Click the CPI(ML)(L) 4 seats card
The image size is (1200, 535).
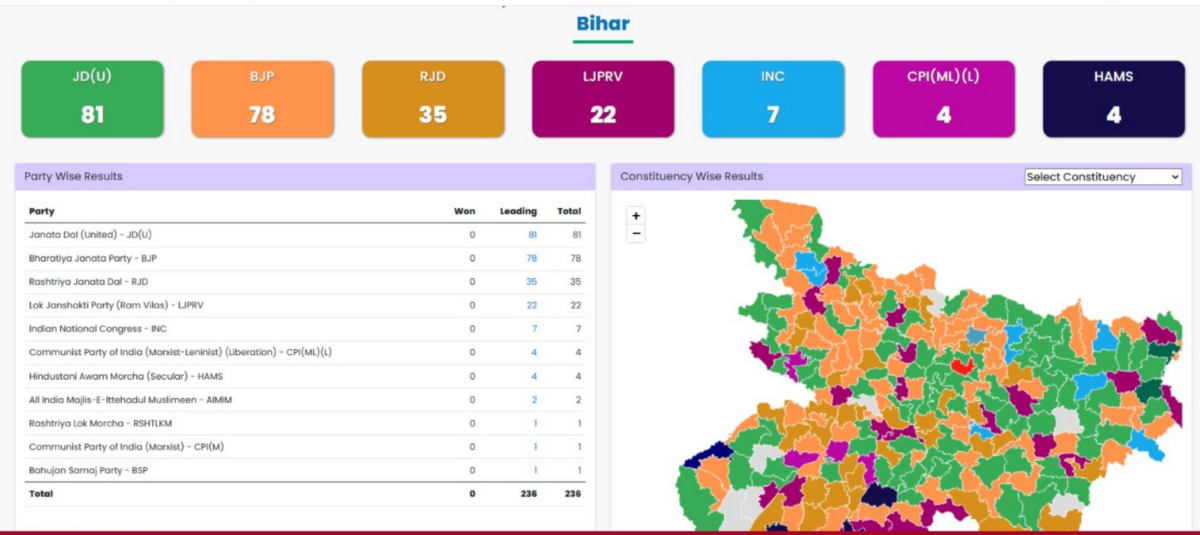pos(943,99)
